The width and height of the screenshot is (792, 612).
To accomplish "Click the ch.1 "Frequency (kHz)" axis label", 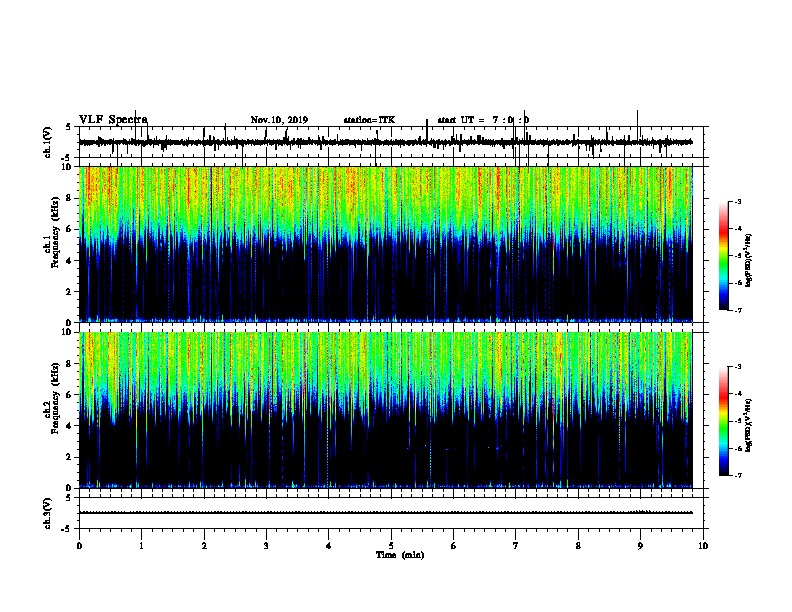I will [x=55, y=233].
